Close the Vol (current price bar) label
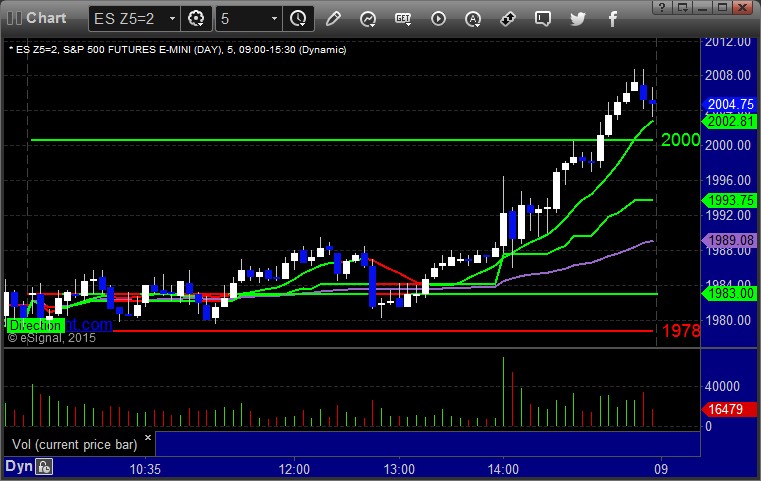 [x=147, y=437]
